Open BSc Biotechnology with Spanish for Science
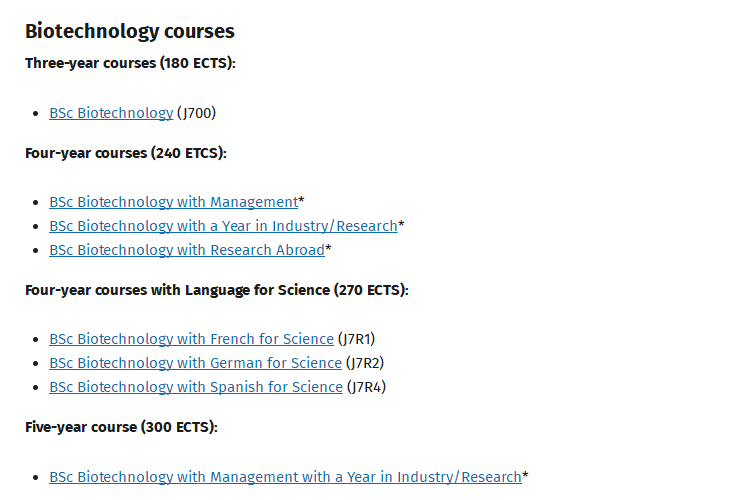Screen dimensions: 748x500 (x=196, y=387)
